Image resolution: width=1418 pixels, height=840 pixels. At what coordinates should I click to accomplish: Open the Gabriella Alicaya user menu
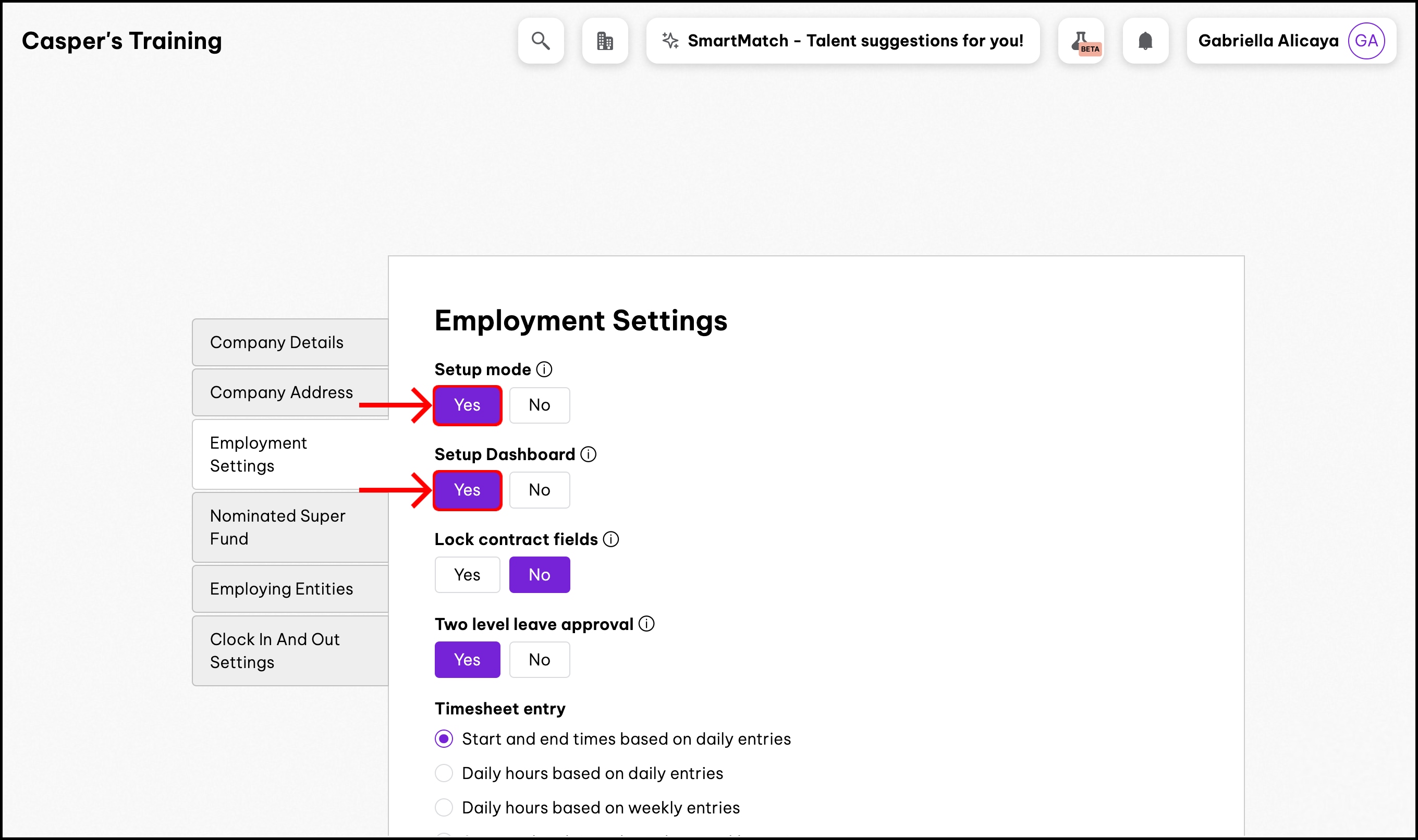click(1268, 41)
